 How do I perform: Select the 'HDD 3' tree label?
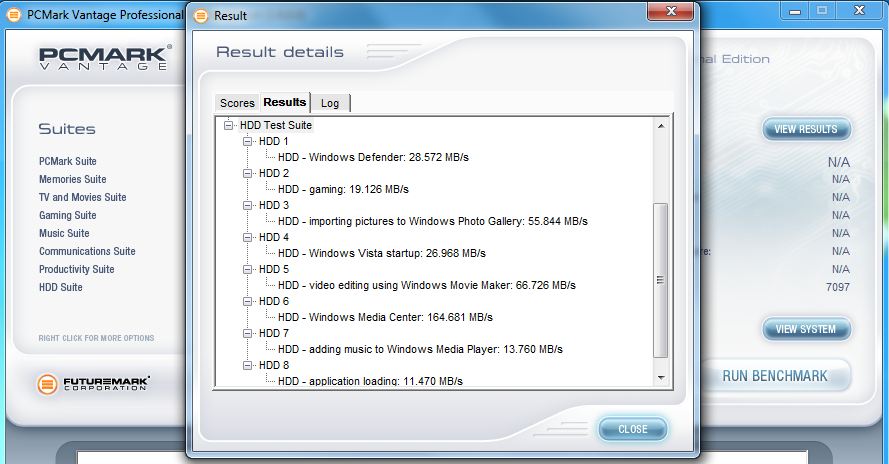tap(274, 205)
